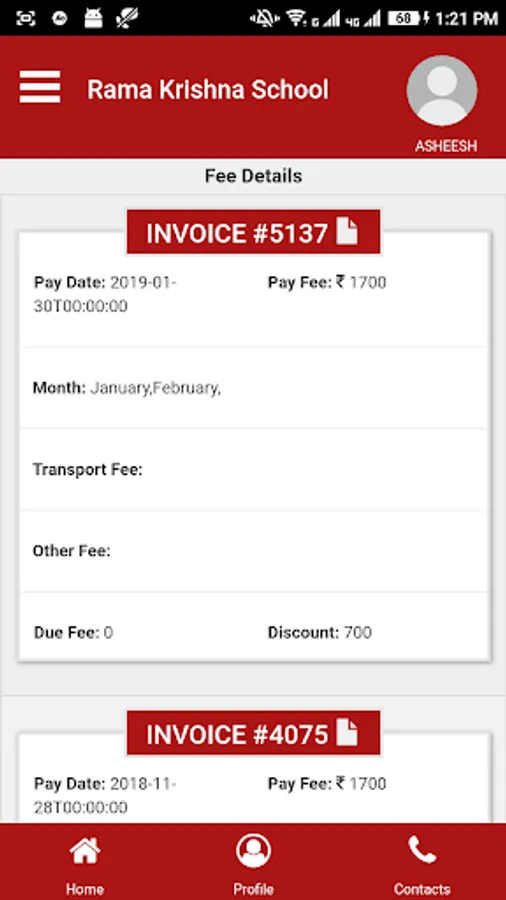
Task: Tap the Profile person icon
Action: click(x=254, y=851)
